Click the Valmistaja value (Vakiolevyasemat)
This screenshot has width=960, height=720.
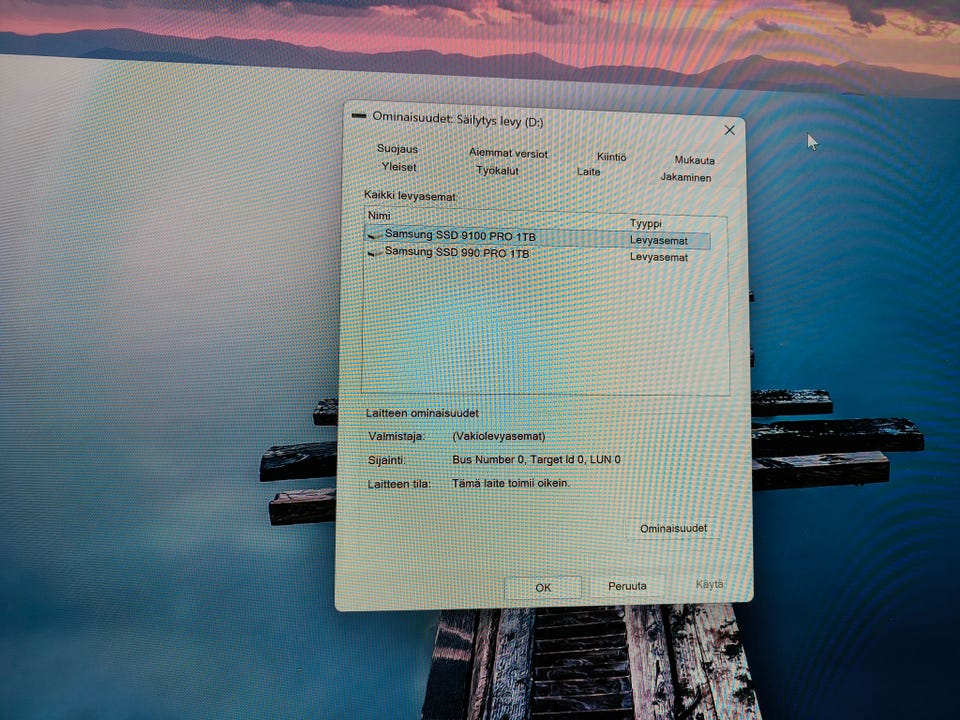[498, 437]
